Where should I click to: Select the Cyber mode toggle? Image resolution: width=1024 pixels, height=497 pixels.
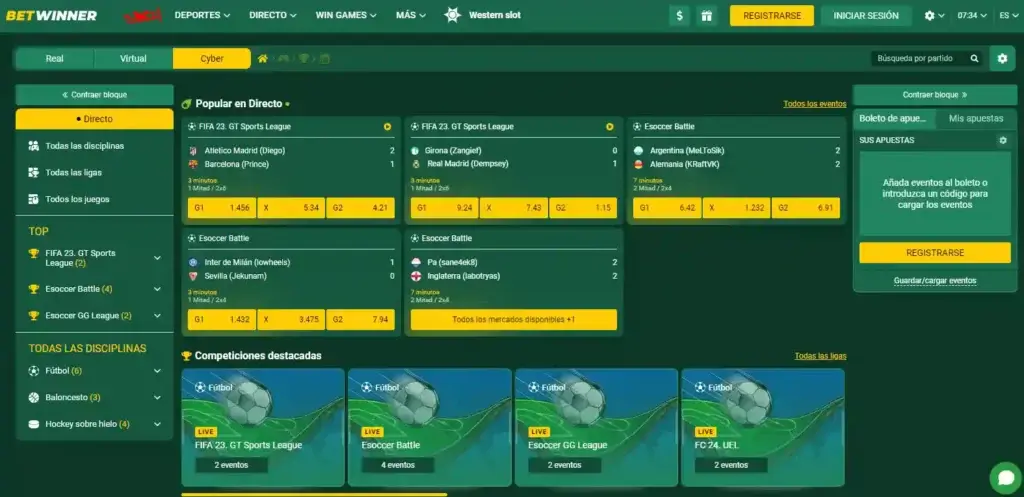pyautogui.click(x=212, y=59)
